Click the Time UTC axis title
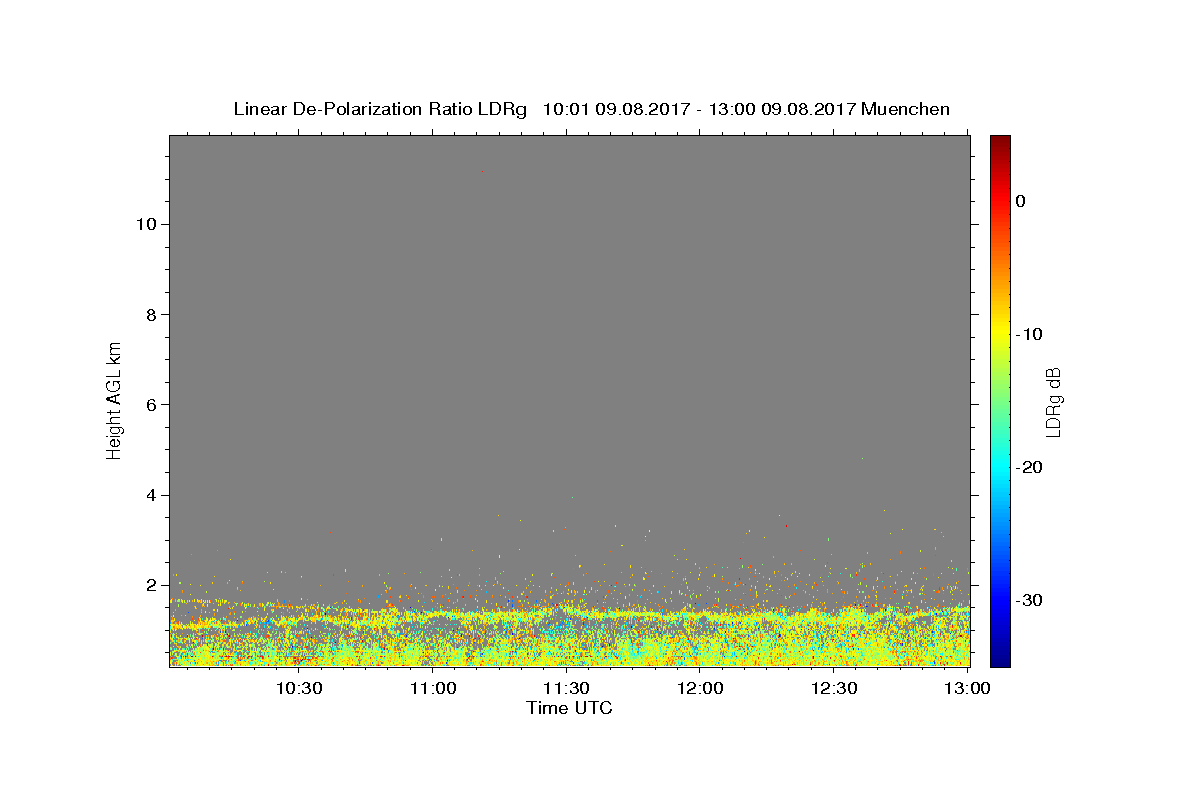 pyautogui.click(x=569, y=709)
